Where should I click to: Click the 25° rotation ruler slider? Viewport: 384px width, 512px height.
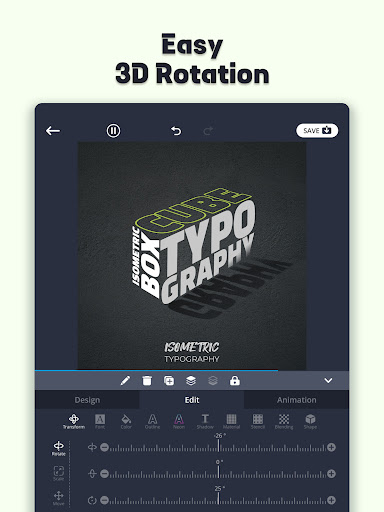click(218, 499)
